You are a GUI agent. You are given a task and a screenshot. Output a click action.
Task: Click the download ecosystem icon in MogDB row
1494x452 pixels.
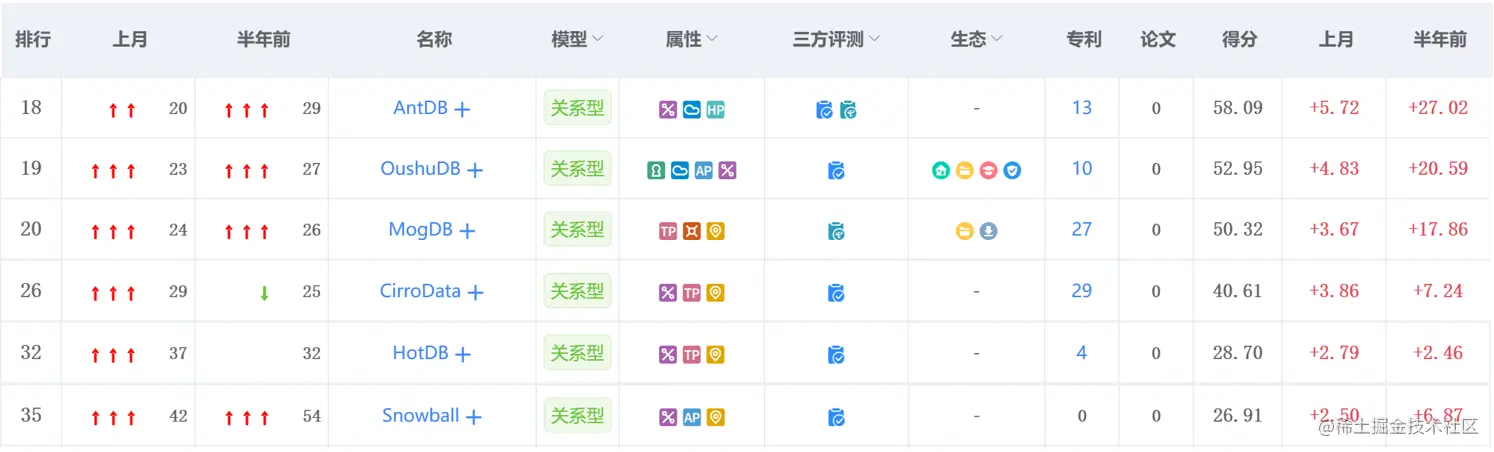[989, 232]
